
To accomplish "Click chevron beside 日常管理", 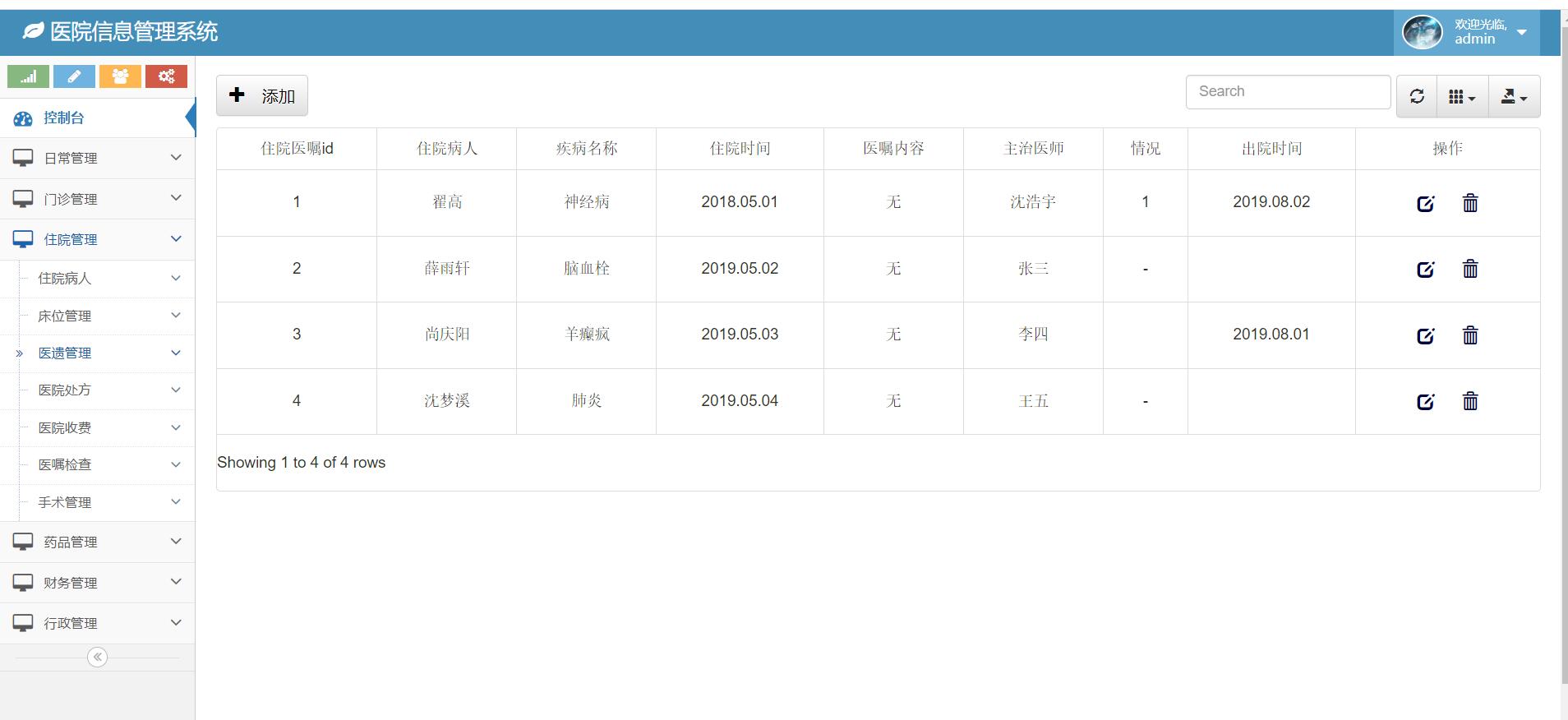I will pyautogui.click(x=176, y=157).
